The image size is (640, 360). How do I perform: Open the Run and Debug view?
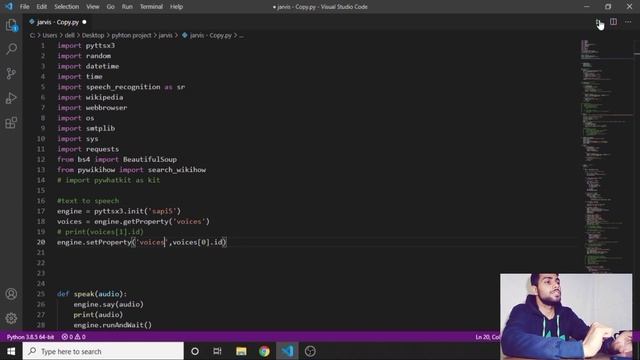point(11,98)
